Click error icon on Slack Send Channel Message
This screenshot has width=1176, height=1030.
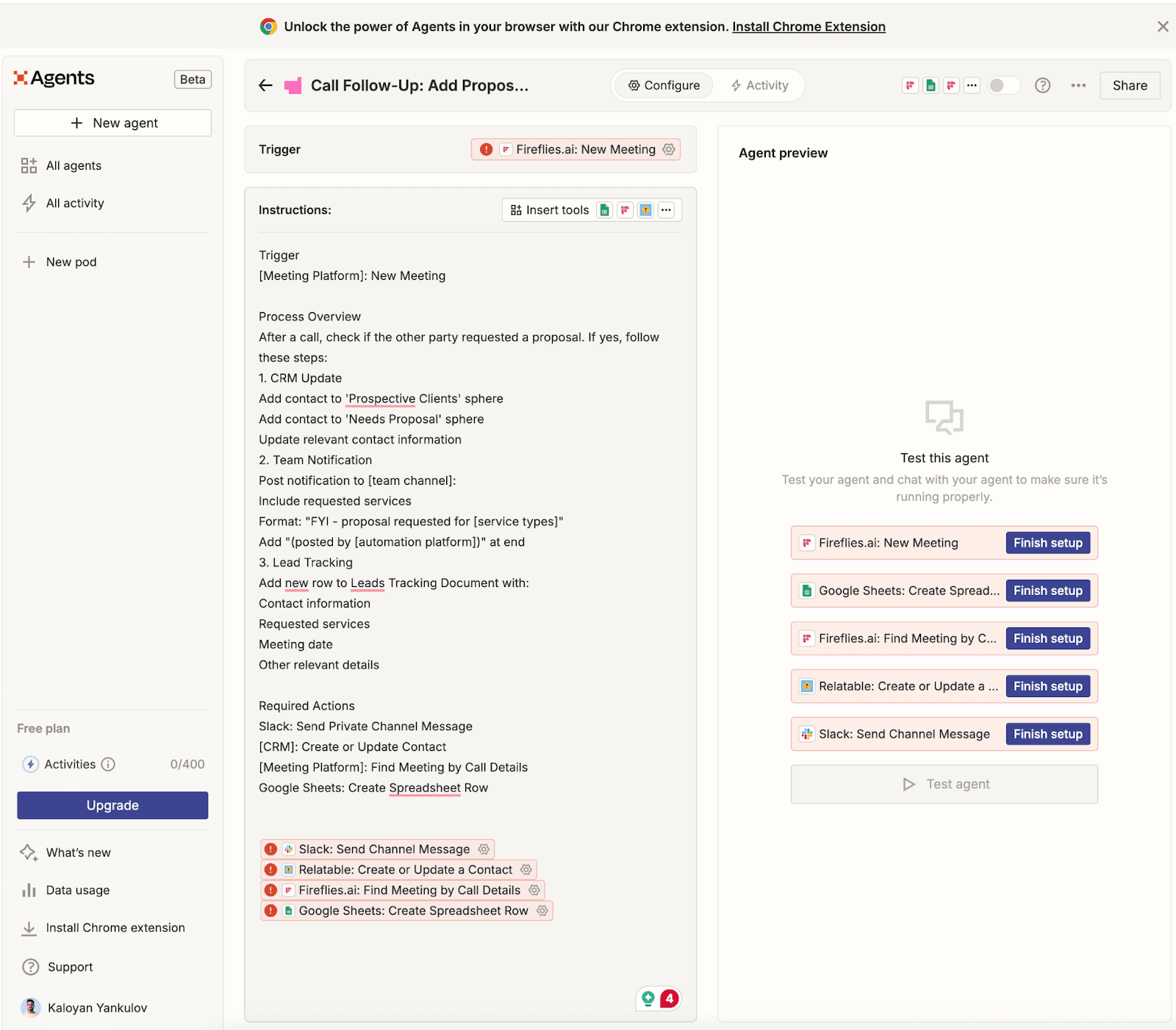click(x=270, y=849)
